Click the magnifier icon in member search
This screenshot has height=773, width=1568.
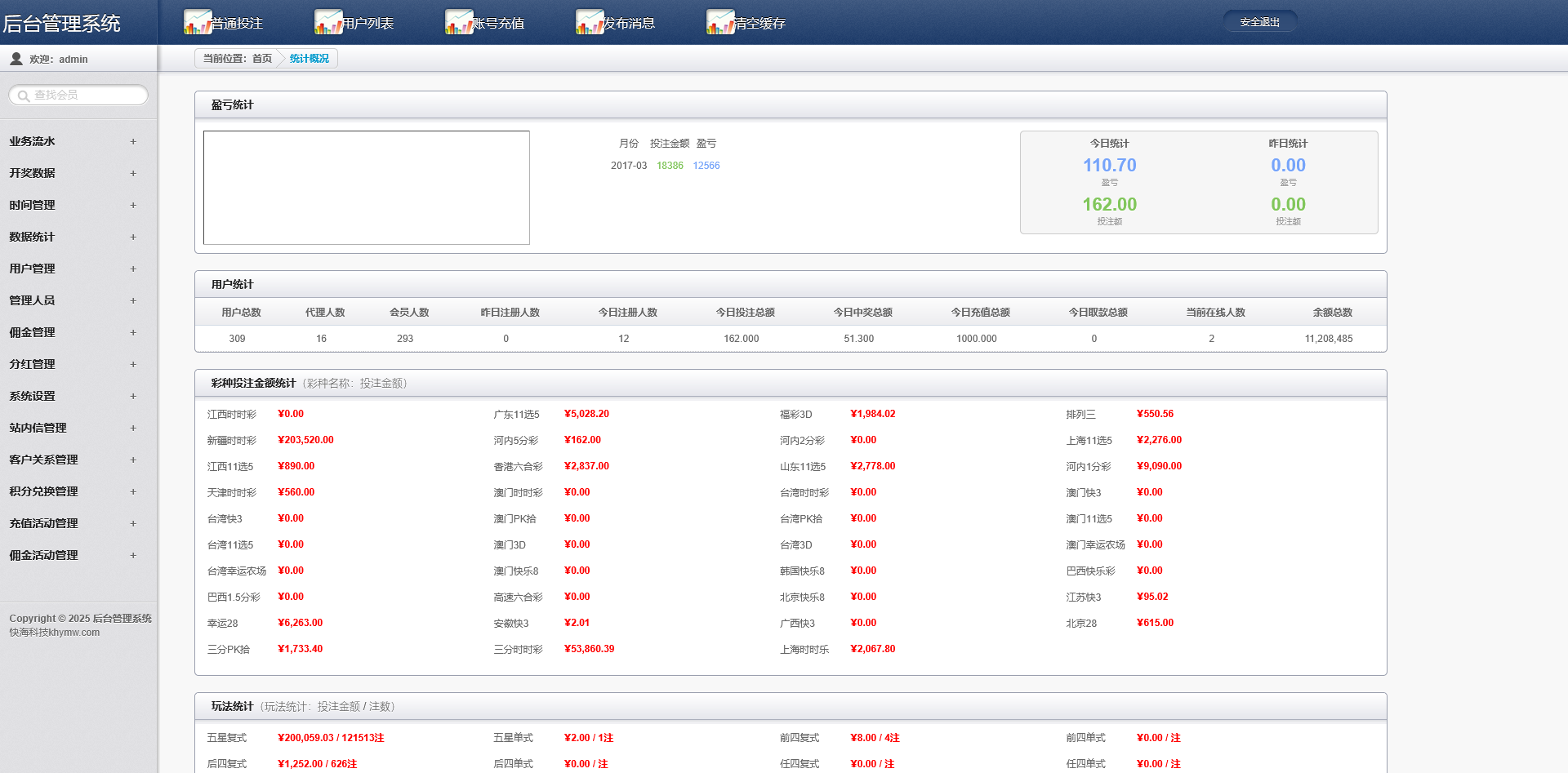coord(24,96)
